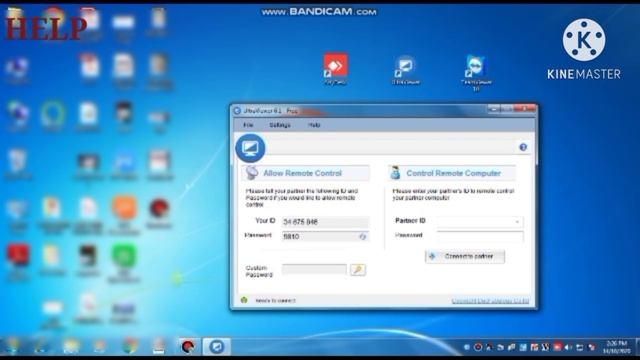Open the File menu in UltraViewer
The width and height of the screenshot is (640, 360).
click(x=248, y=125)
